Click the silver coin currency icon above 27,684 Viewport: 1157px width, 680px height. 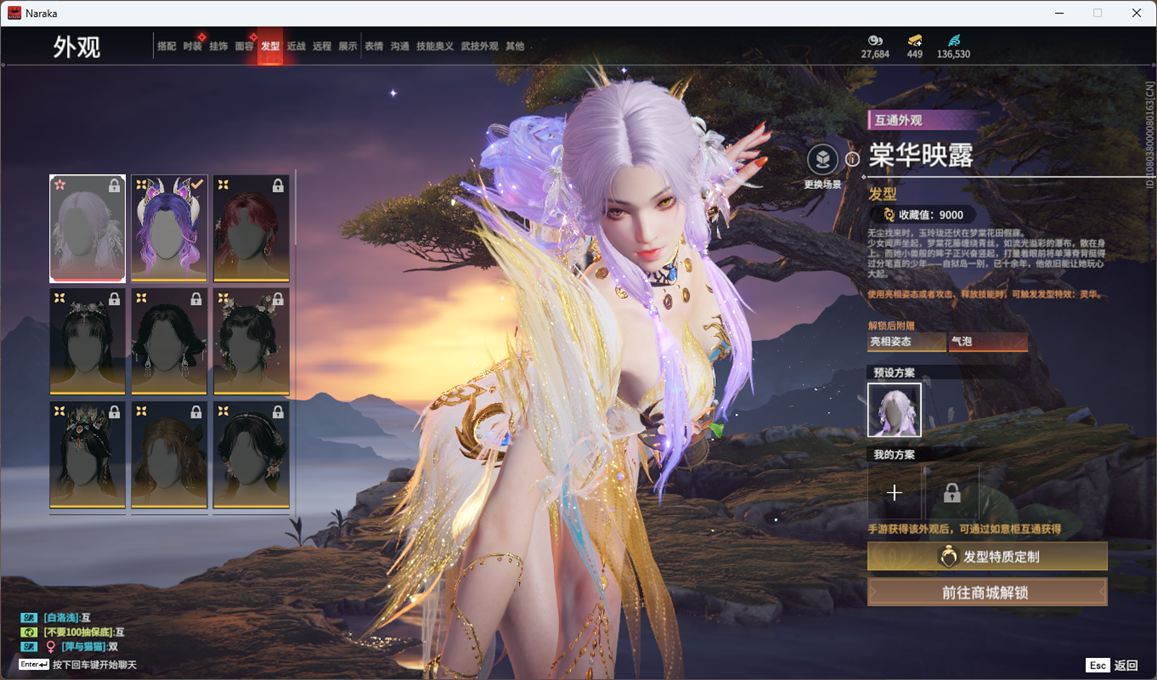pos(875,40)
